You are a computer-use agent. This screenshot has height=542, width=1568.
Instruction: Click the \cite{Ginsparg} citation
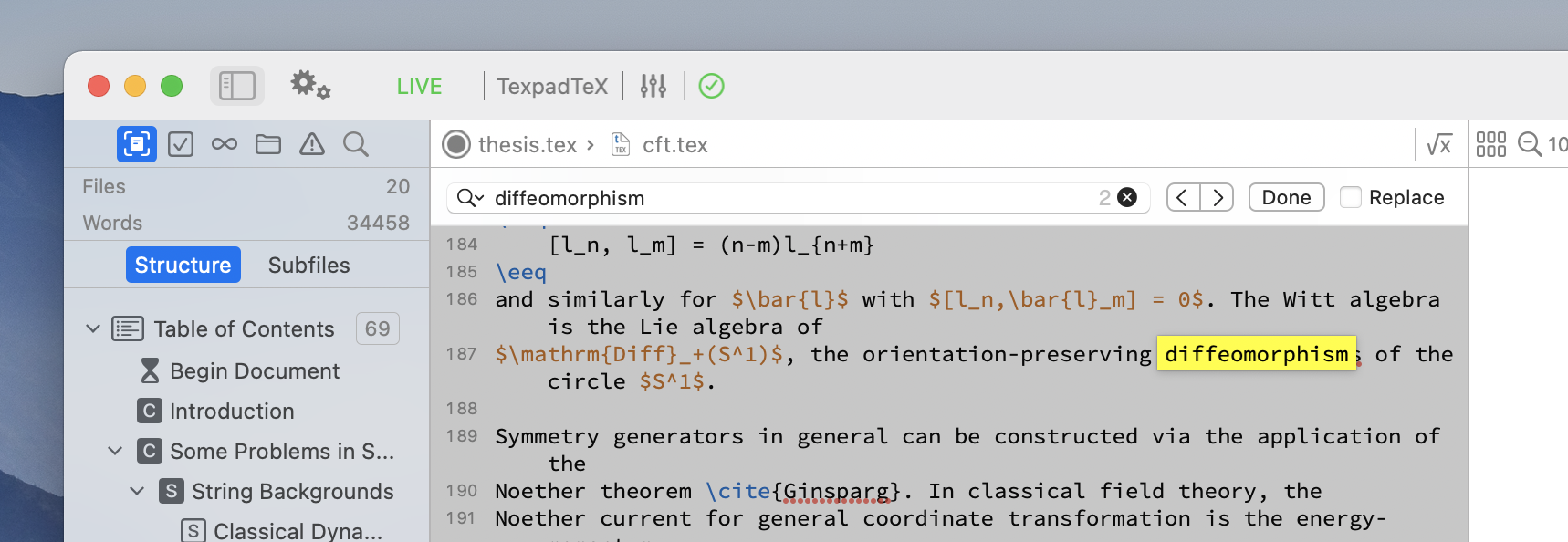pyautogui.click(x=803, y=491)
